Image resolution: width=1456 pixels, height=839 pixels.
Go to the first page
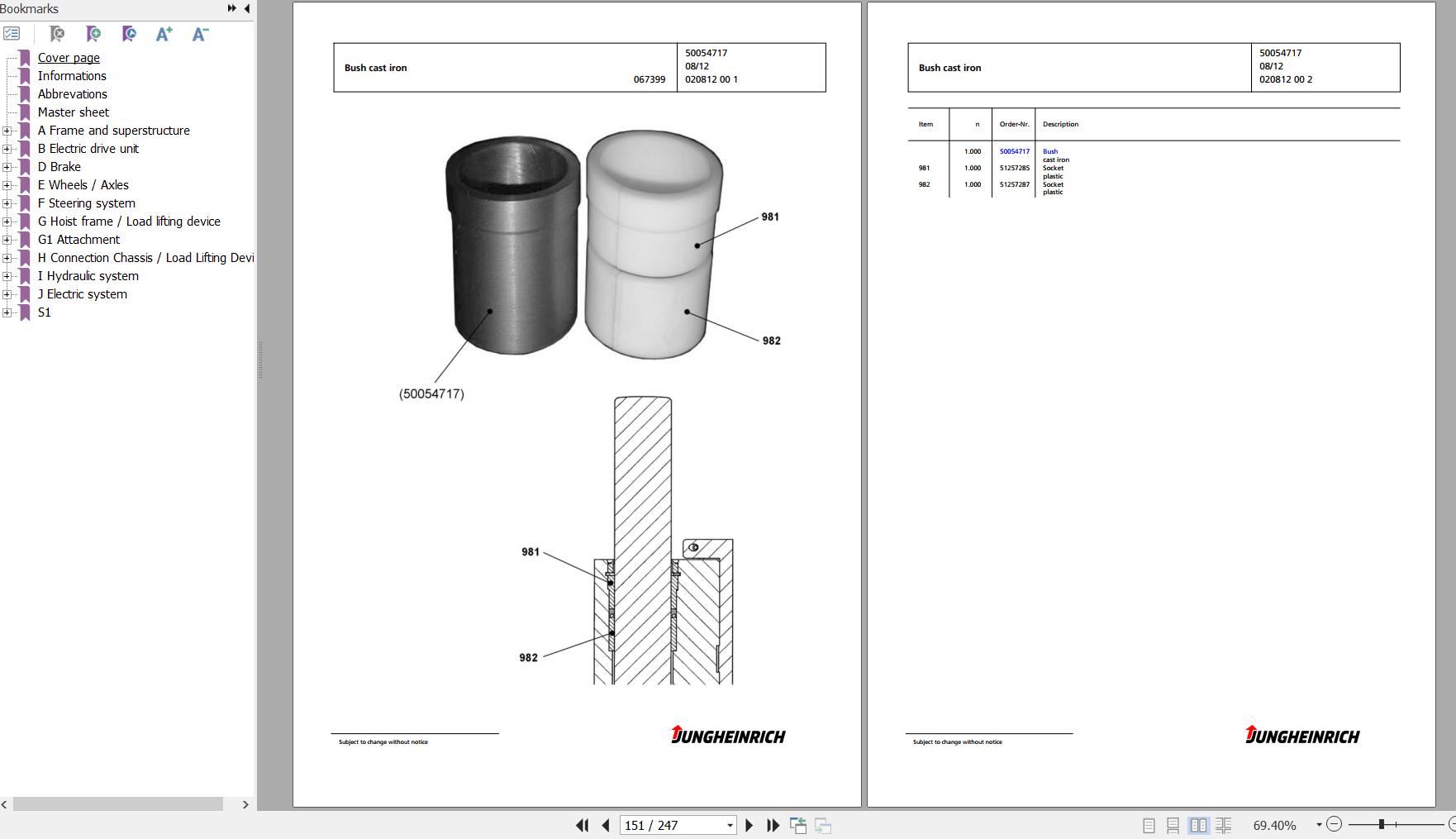pos(582,825)
